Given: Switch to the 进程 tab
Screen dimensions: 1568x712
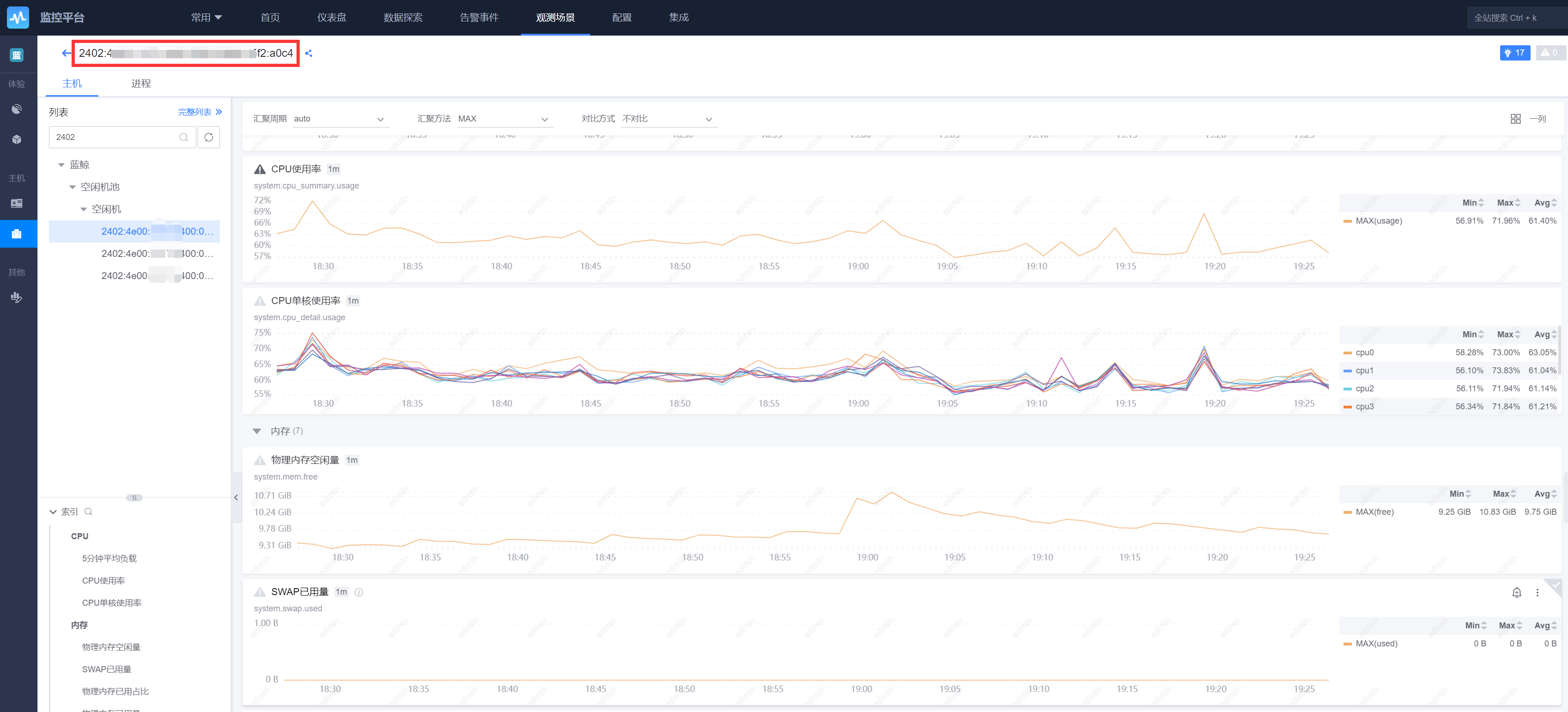Looking at the screenshot, I should click(x=140, y=84).
